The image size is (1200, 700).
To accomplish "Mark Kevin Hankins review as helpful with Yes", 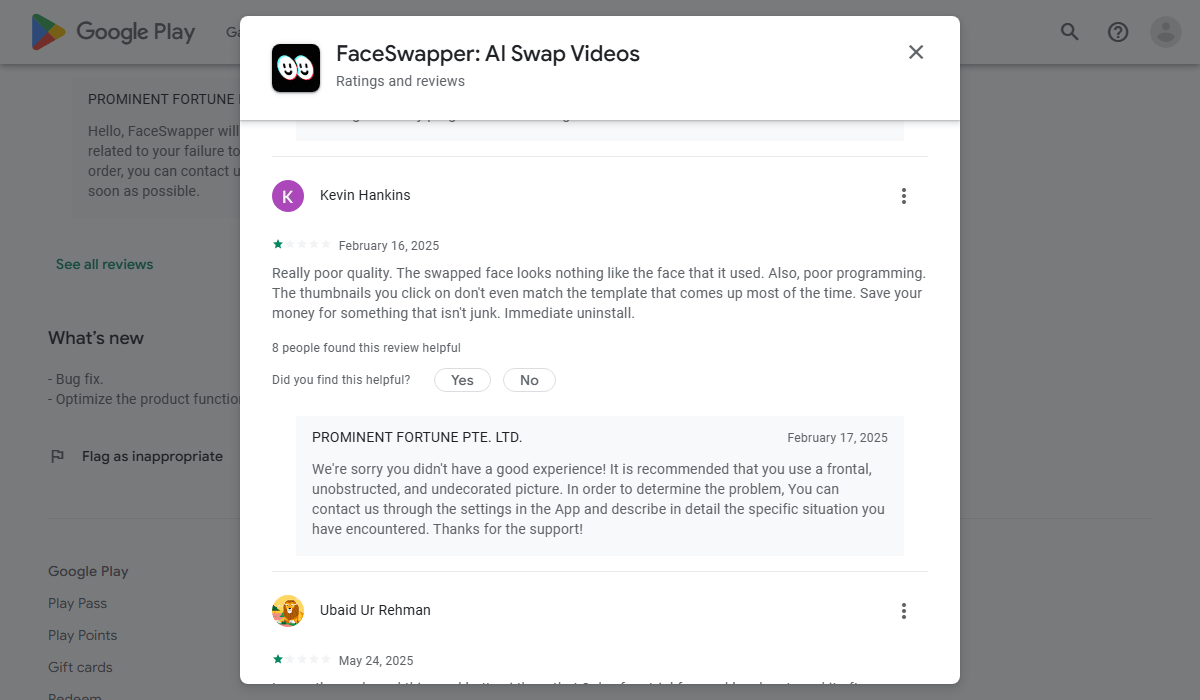I will tap(462, 380).
